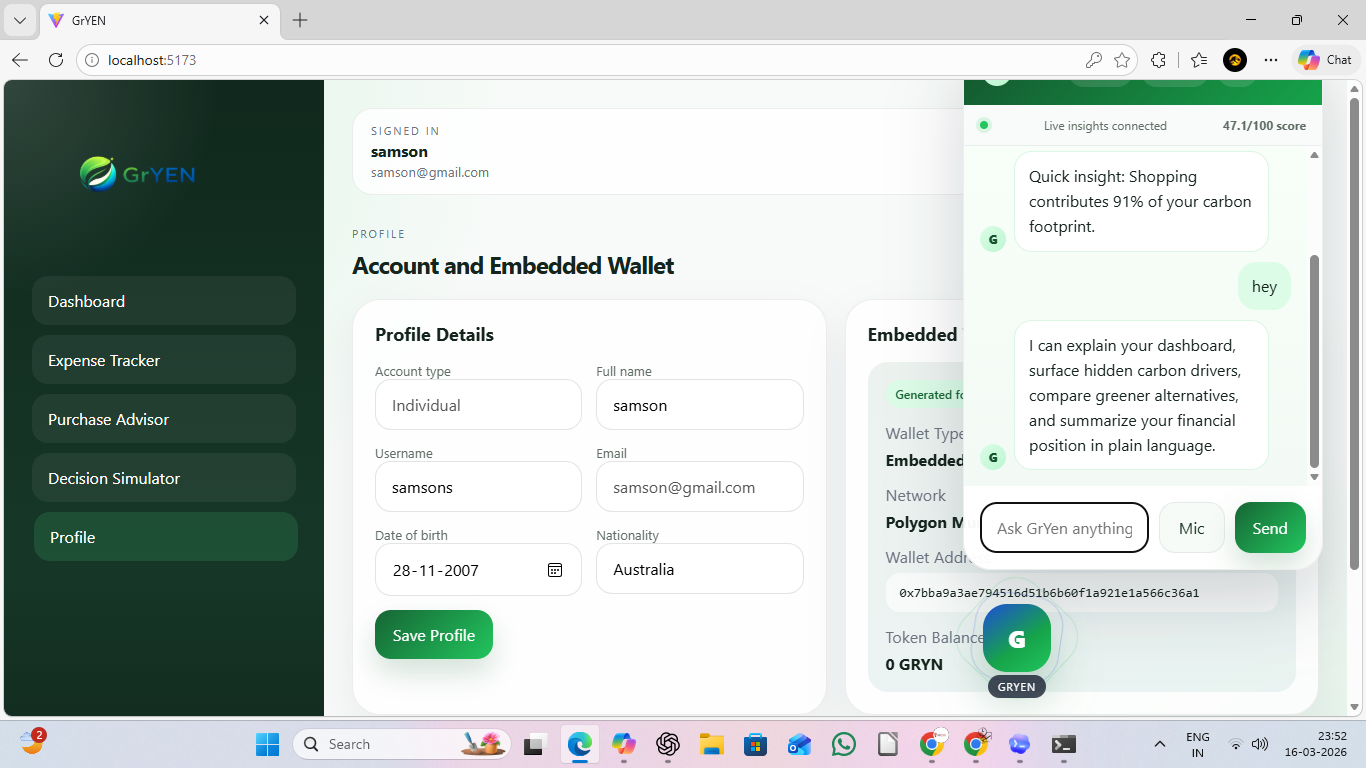Viewport: 1366px width, 768px height.
Task: Open the date picker calendar icon
Action: click(x=555, y=570)
